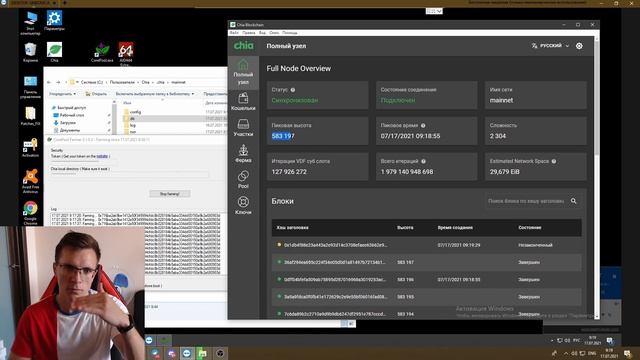Image resolution: width=640 pixels, height=360 pixels.
Task: Select the db folder in Explorer
Action: [x=132, y=118]
